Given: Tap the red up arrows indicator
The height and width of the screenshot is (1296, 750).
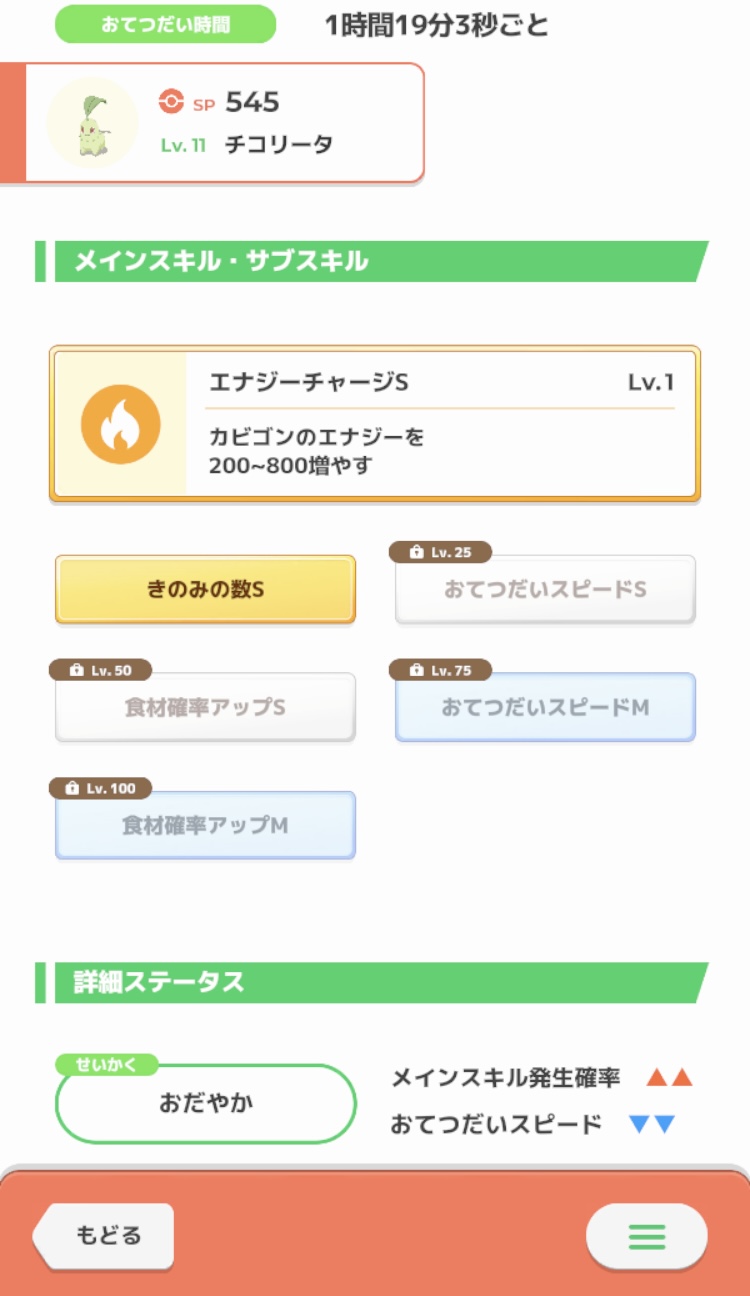Looking at the screenshot, I should pyautogui.click(x=669, y=1078).
